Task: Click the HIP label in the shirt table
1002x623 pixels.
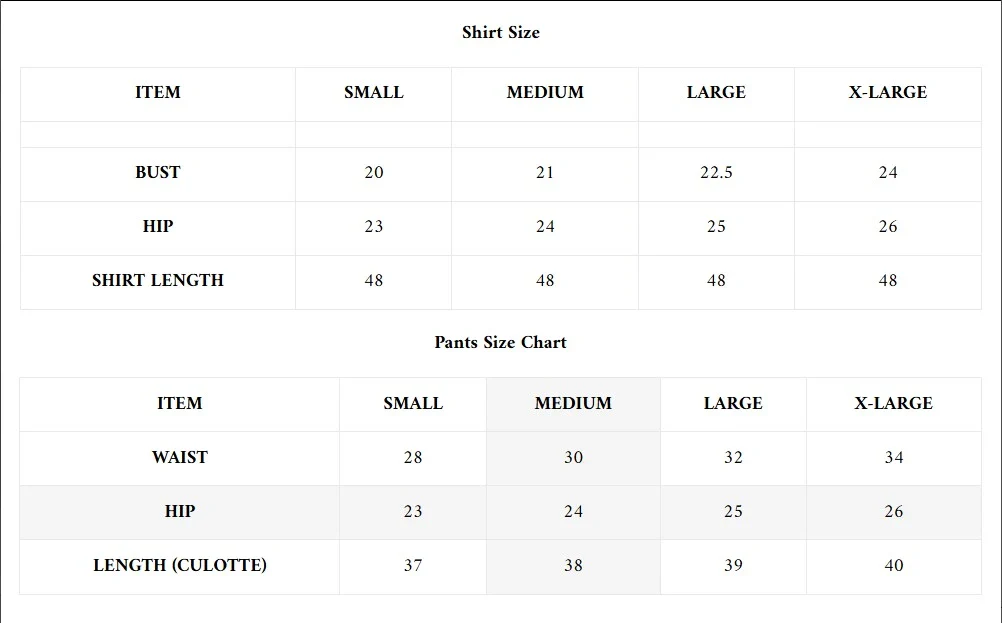Action: pos(158,226)
